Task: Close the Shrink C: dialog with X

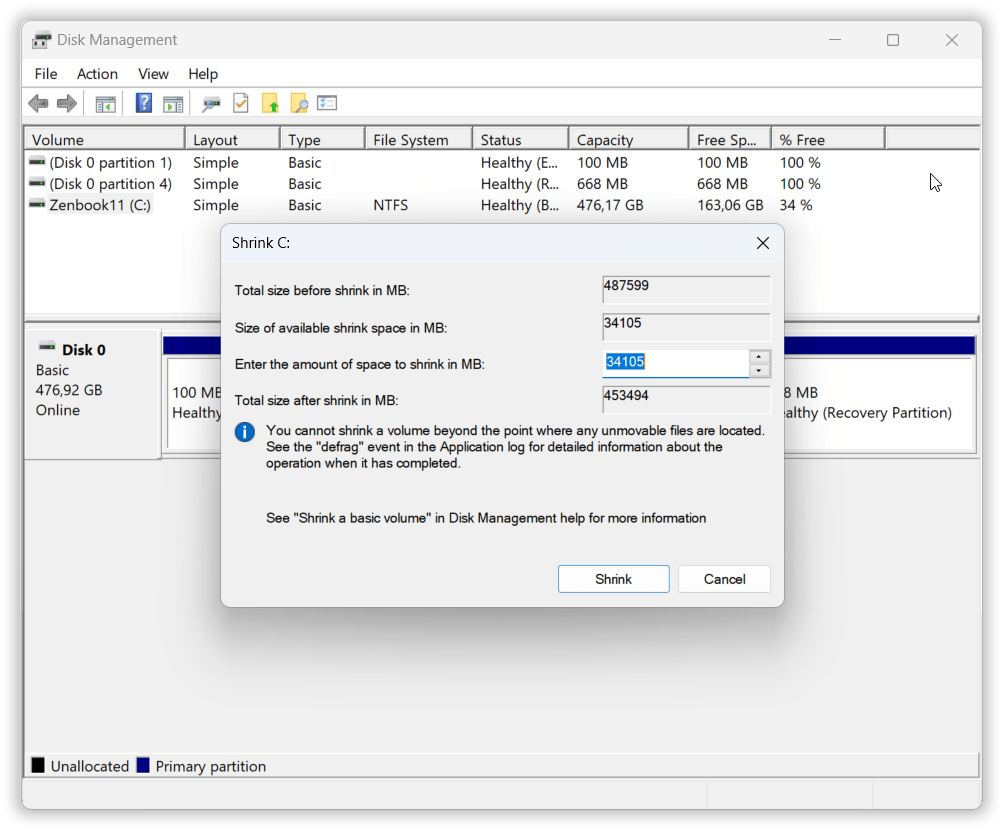Action: 762,243
